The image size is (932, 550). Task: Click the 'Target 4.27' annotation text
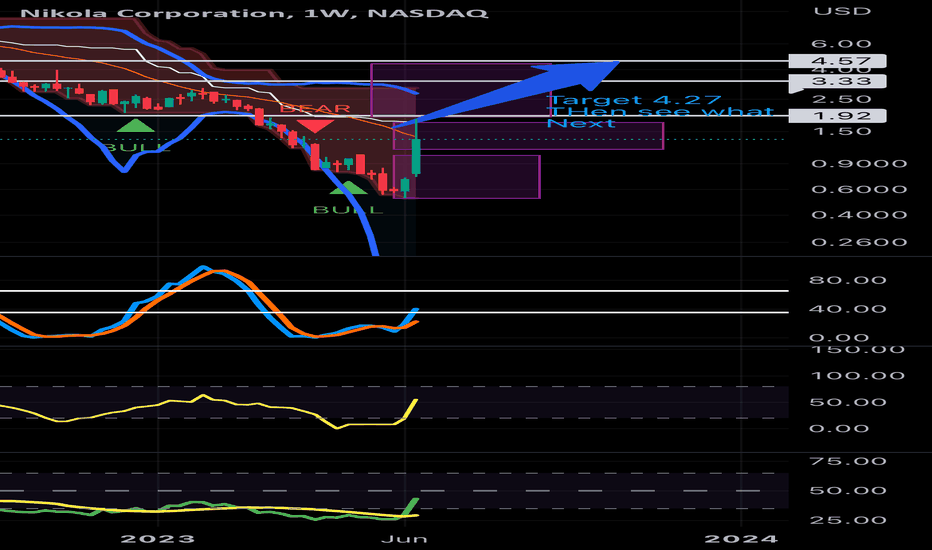click(634, 100)
